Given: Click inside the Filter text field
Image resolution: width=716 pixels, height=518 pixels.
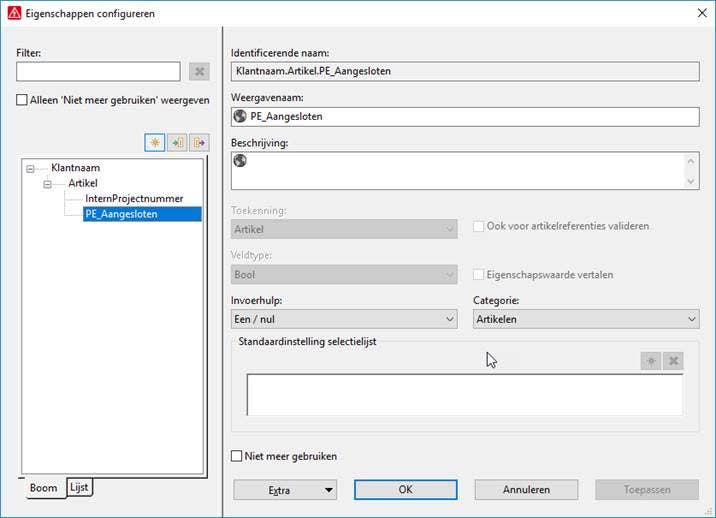Looking at the screenshot, I should click(x=98, y=72).
